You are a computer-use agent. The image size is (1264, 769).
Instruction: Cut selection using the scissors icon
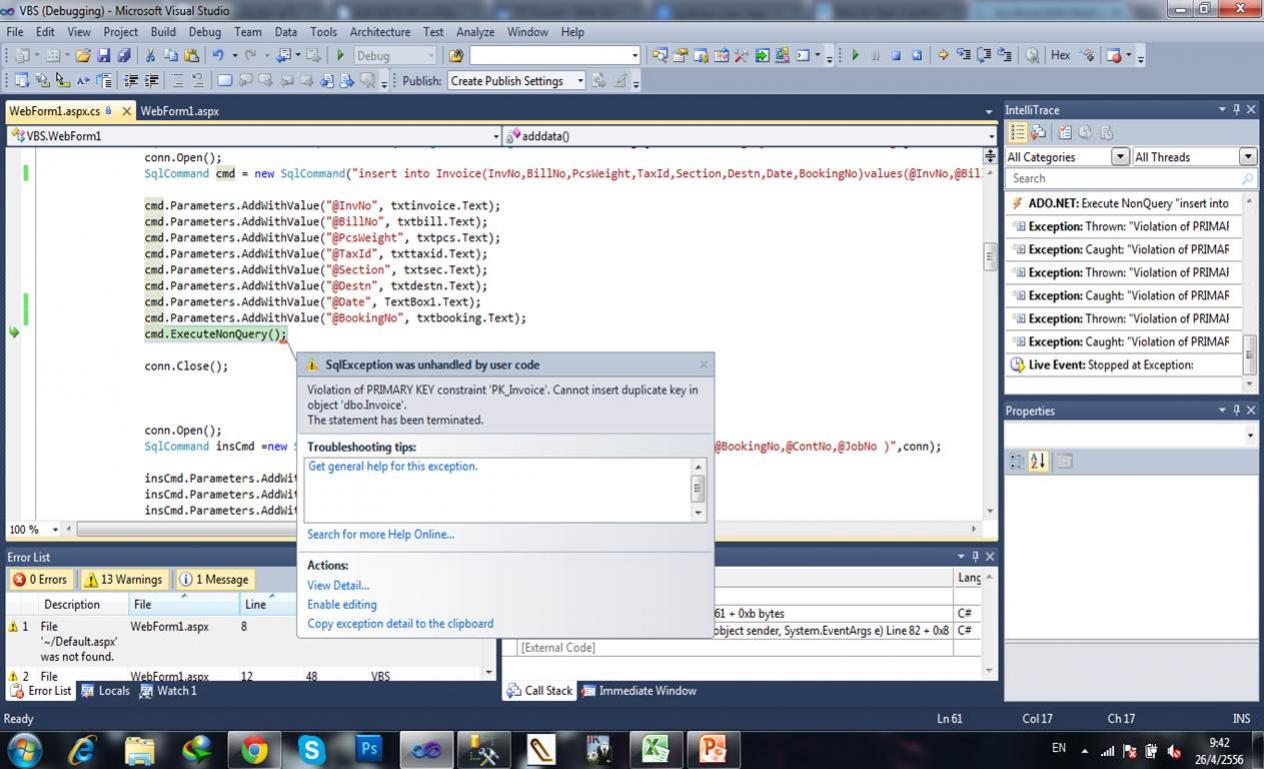151,56
